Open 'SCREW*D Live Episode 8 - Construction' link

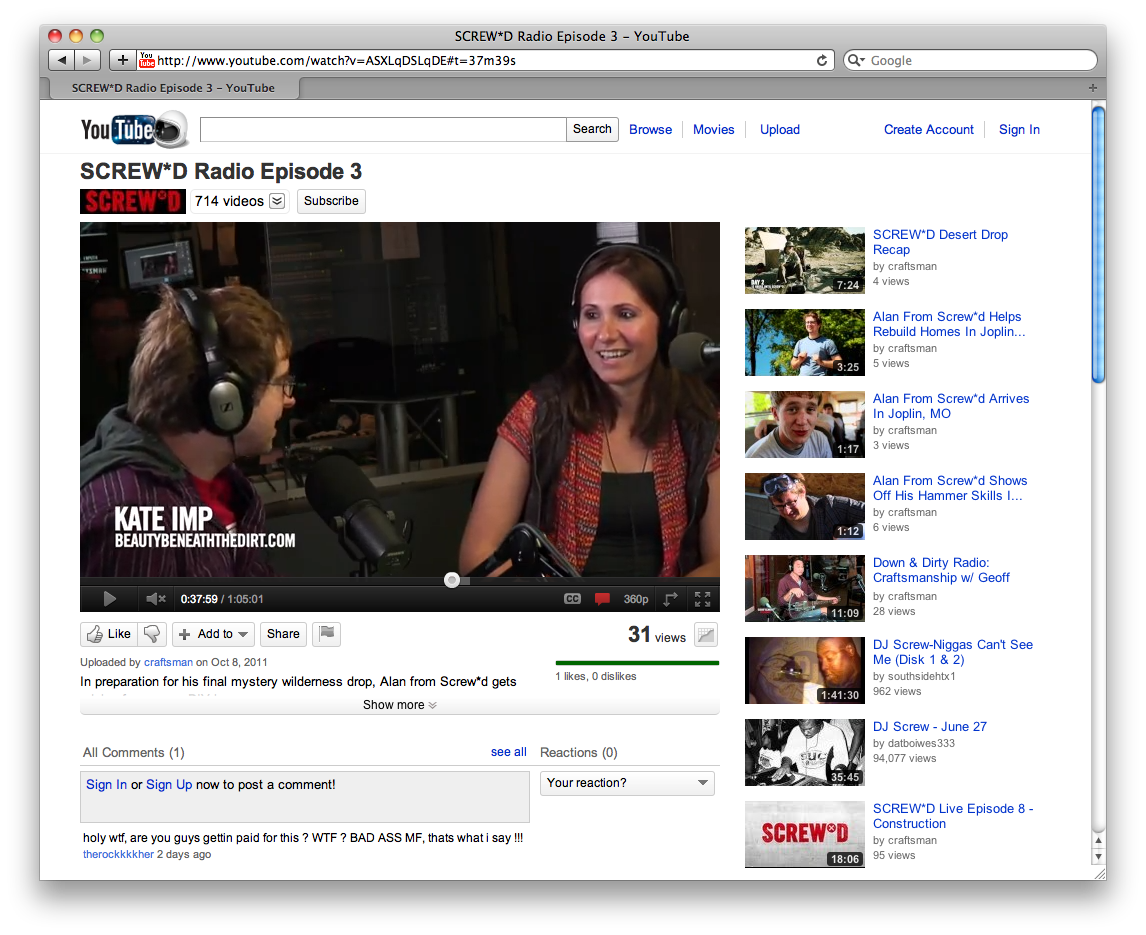coord(953,816)
